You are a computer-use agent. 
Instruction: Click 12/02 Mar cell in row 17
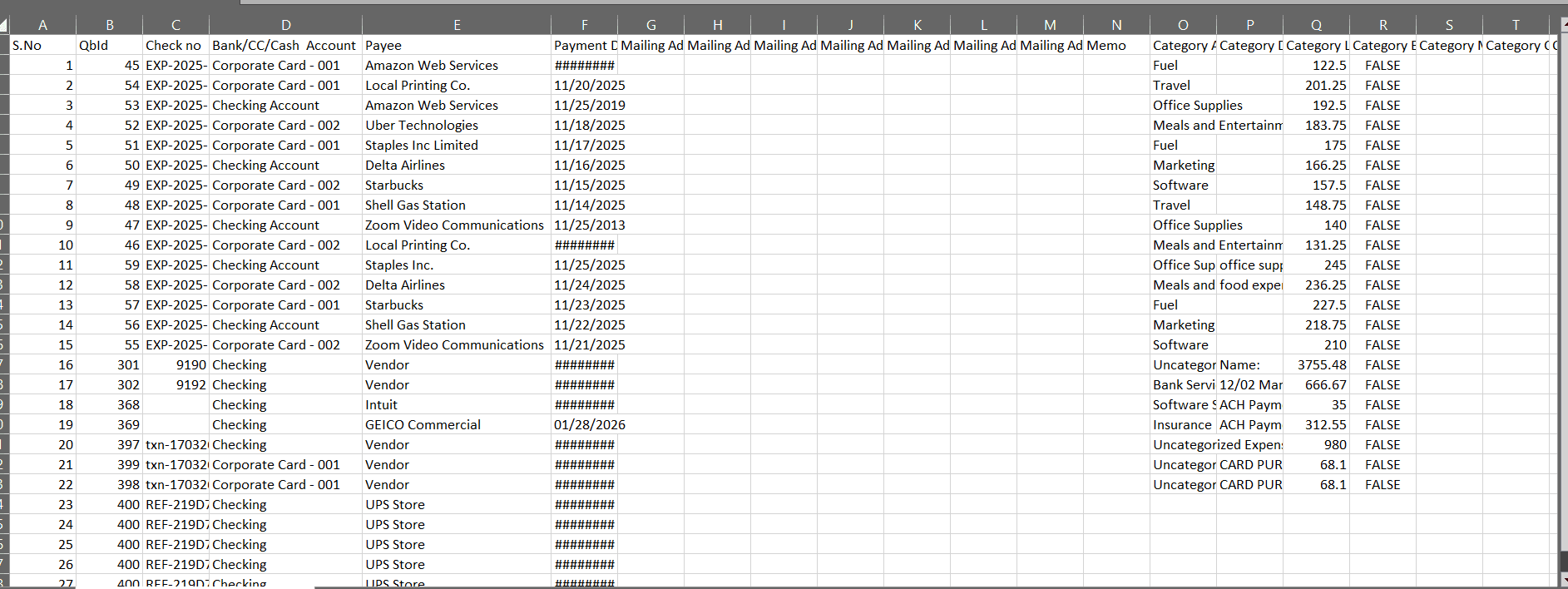click(1249, 384)
